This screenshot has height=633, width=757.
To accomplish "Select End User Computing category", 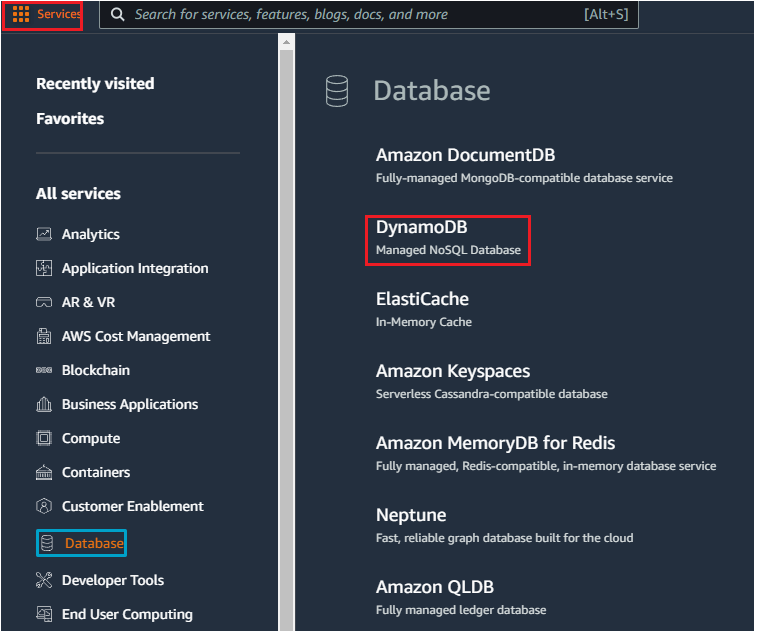I will 126,614.
